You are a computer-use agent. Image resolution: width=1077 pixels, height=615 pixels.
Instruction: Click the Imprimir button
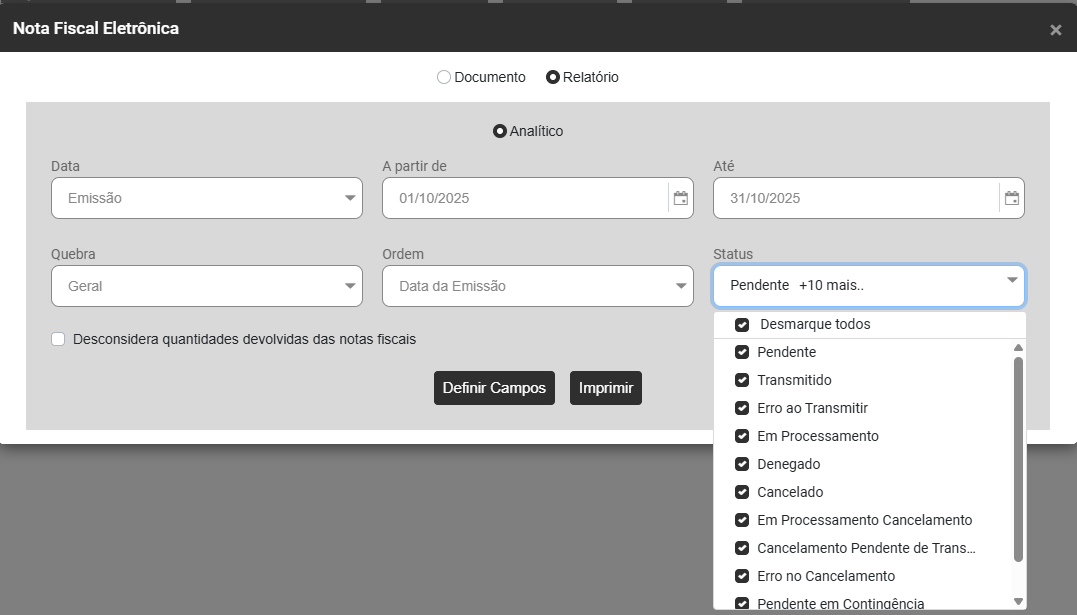(606, 388)
